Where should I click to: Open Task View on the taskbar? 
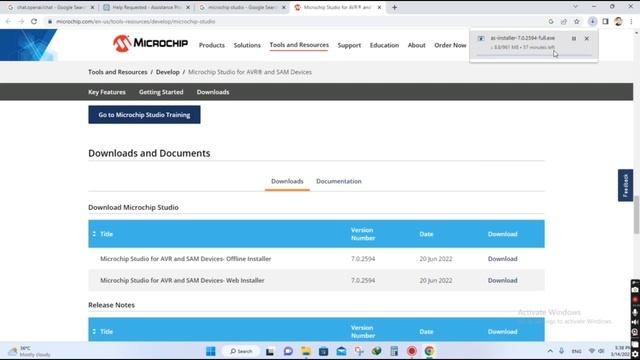click(x=270, y=351)
